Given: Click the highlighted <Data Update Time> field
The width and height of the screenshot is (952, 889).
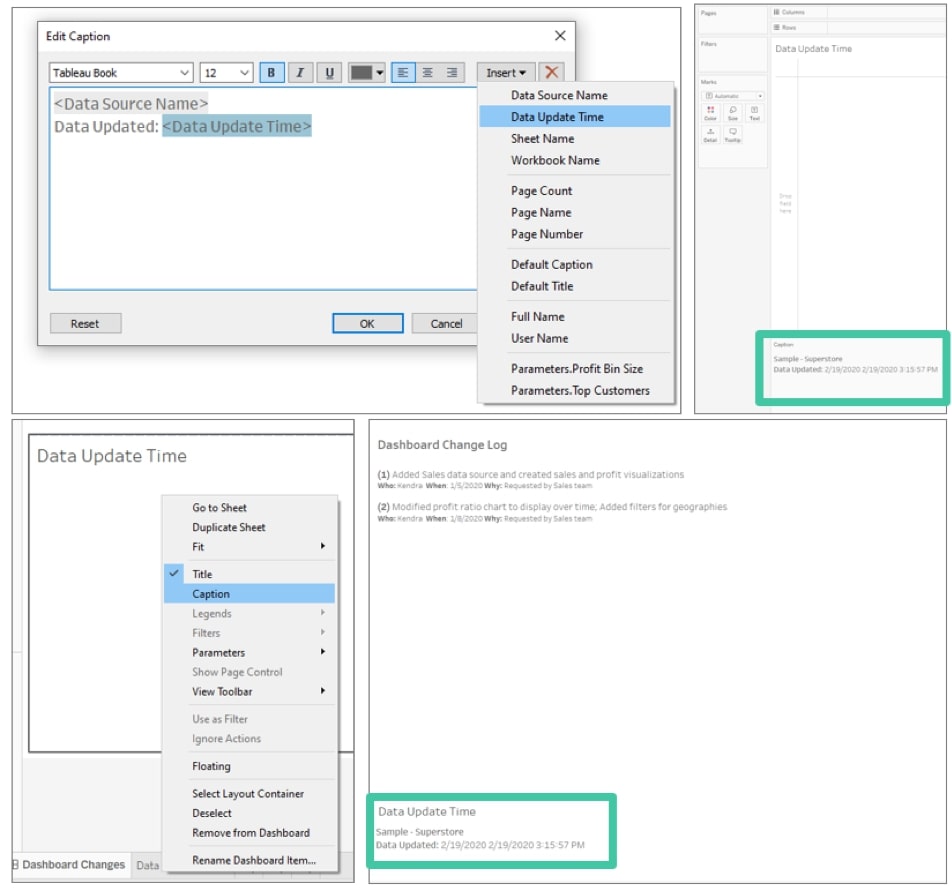Looking at the screenshot, I should click(237, 126).
